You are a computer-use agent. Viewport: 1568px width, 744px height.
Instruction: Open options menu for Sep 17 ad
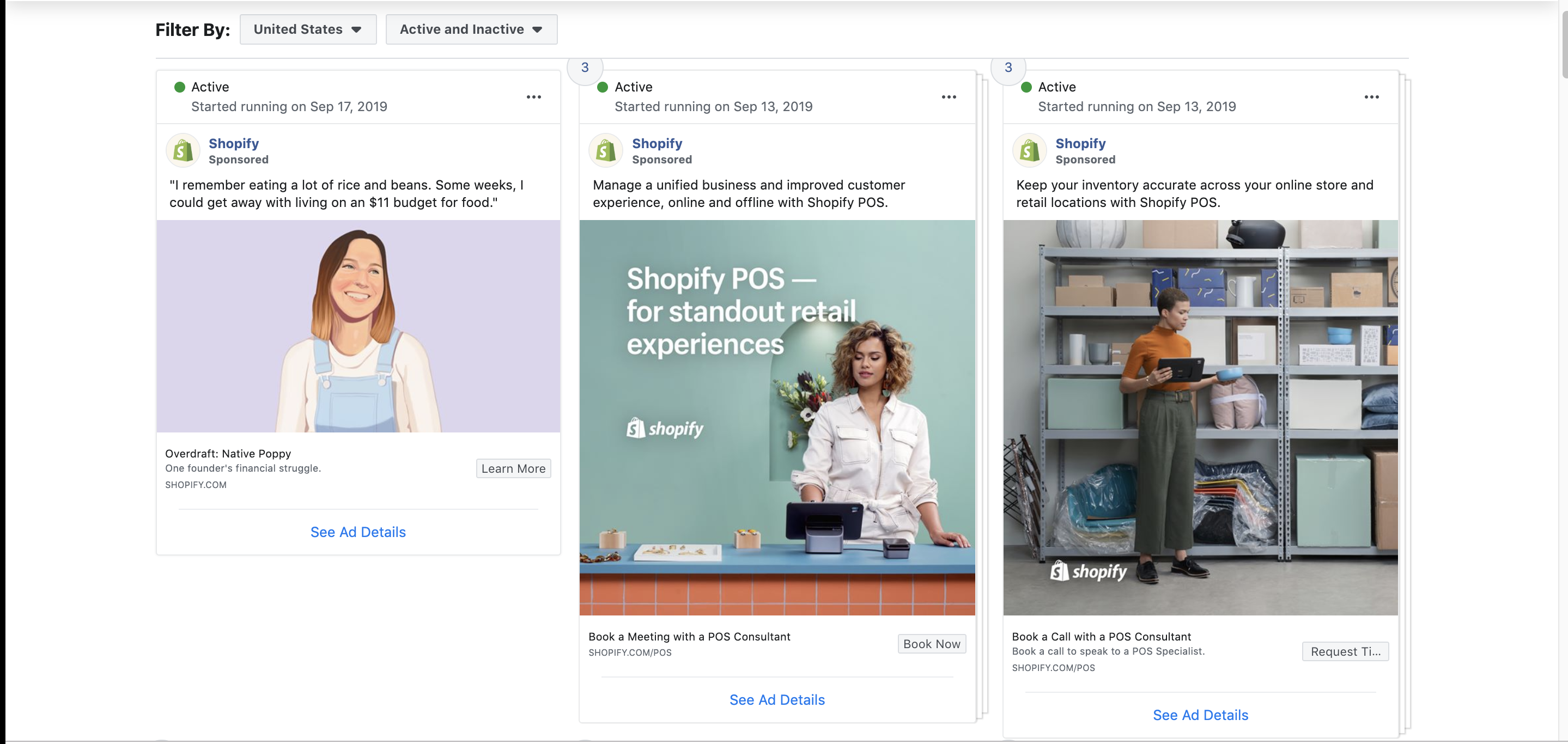tap(534, 97)
